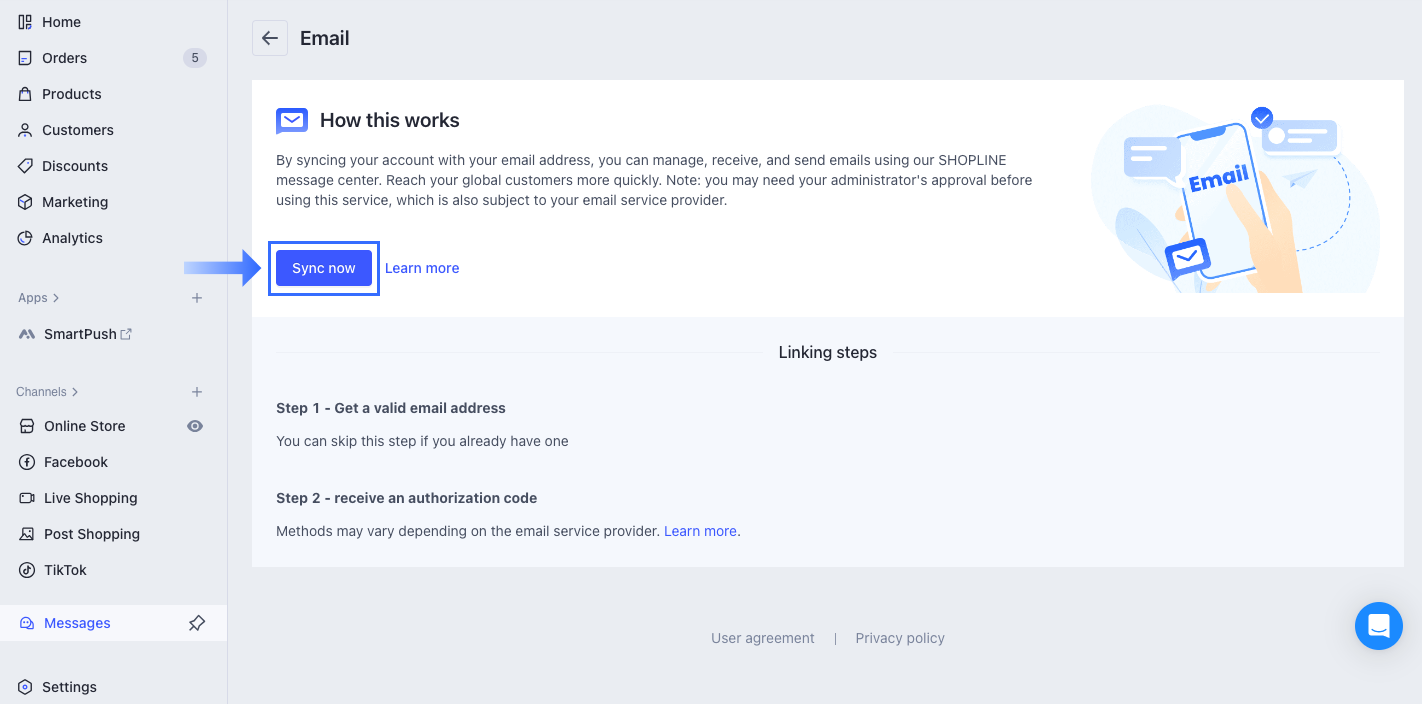Open the Privacy policy link
The width and height of the screenshot is (1422, 704).
pos(899,637)
